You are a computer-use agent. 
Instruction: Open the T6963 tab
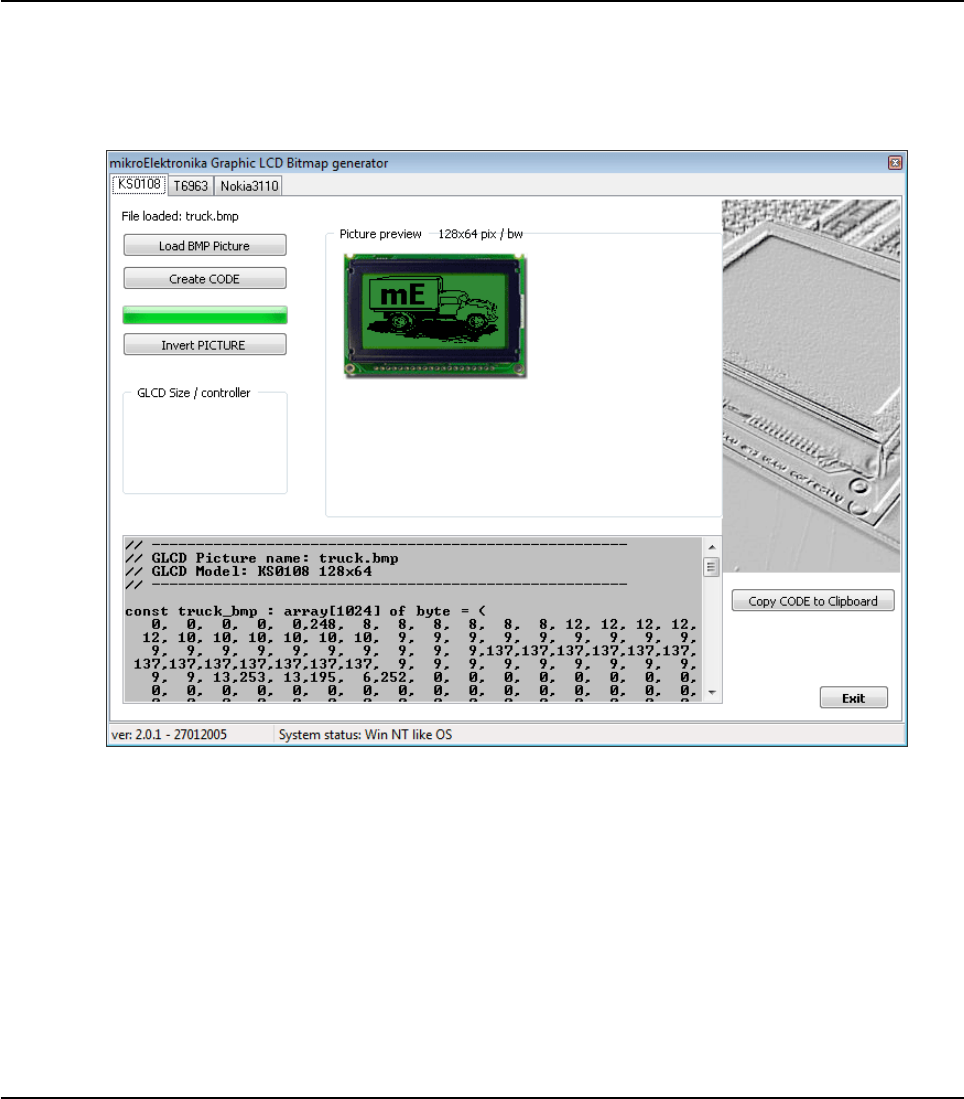tap(191, 186)
